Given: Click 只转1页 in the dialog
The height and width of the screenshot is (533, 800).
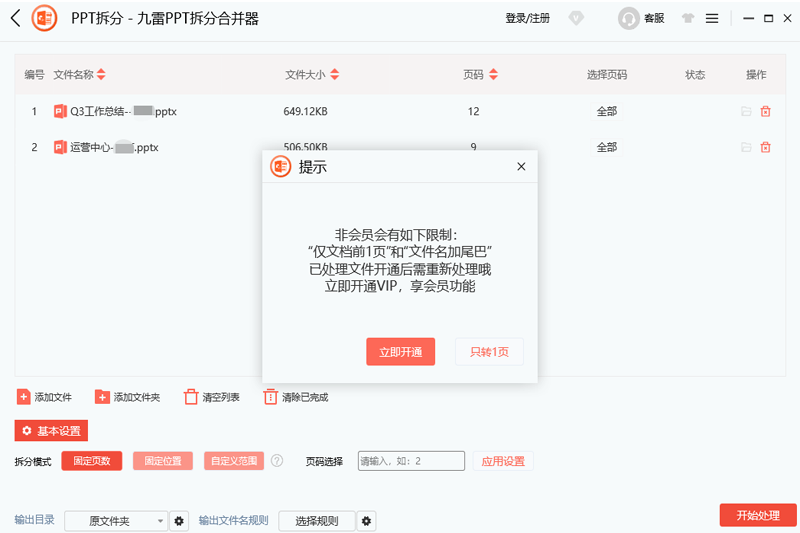Looking at the screenshot, I should click(x=489, y=351).
